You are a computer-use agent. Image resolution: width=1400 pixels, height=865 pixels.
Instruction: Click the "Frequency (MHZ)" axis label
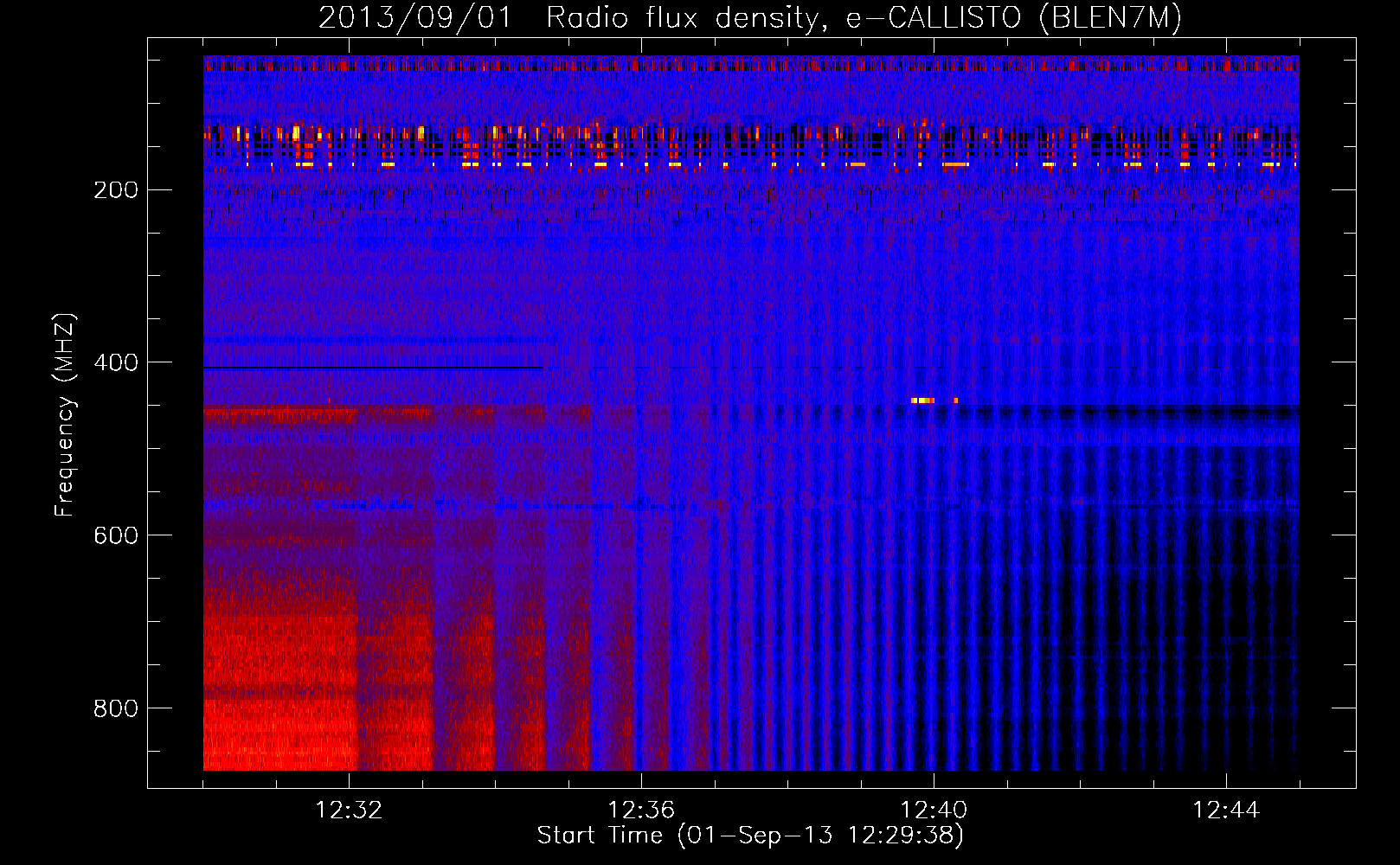[65, 415]
